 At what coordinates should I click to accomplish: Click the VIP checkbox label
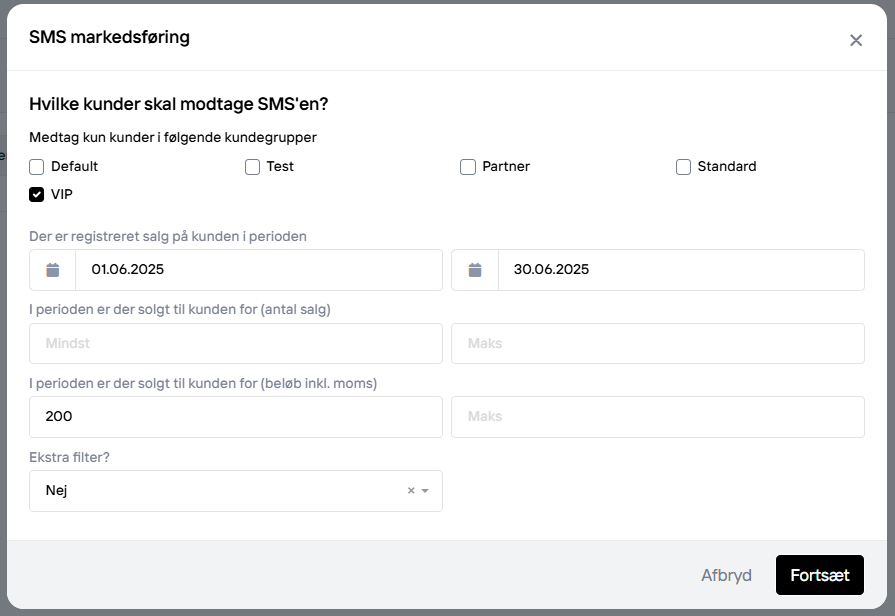point(62,195)
